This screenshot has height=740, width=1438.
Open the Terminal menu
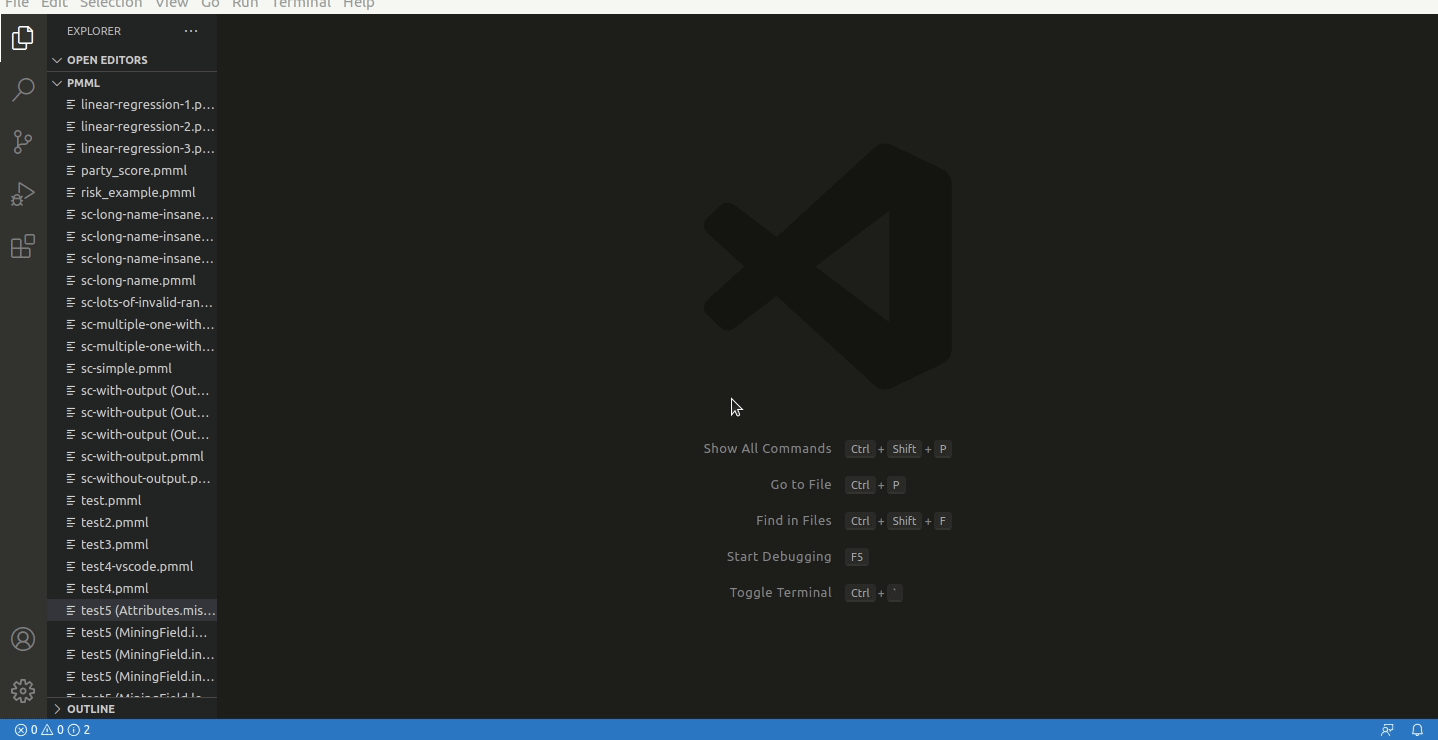point(301,5)
